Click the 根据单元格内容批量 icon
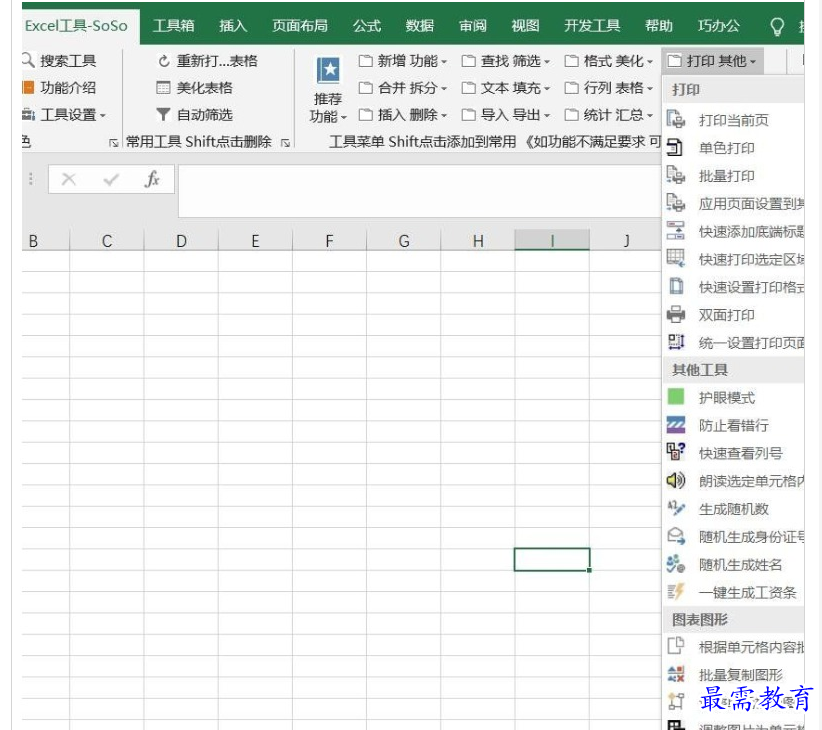 click(676, 647)
